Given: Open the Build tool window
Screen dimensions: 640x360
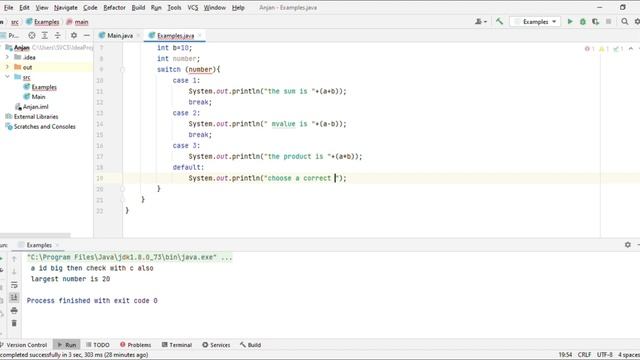Looking at the screenshot, I should tap(250, 345).
